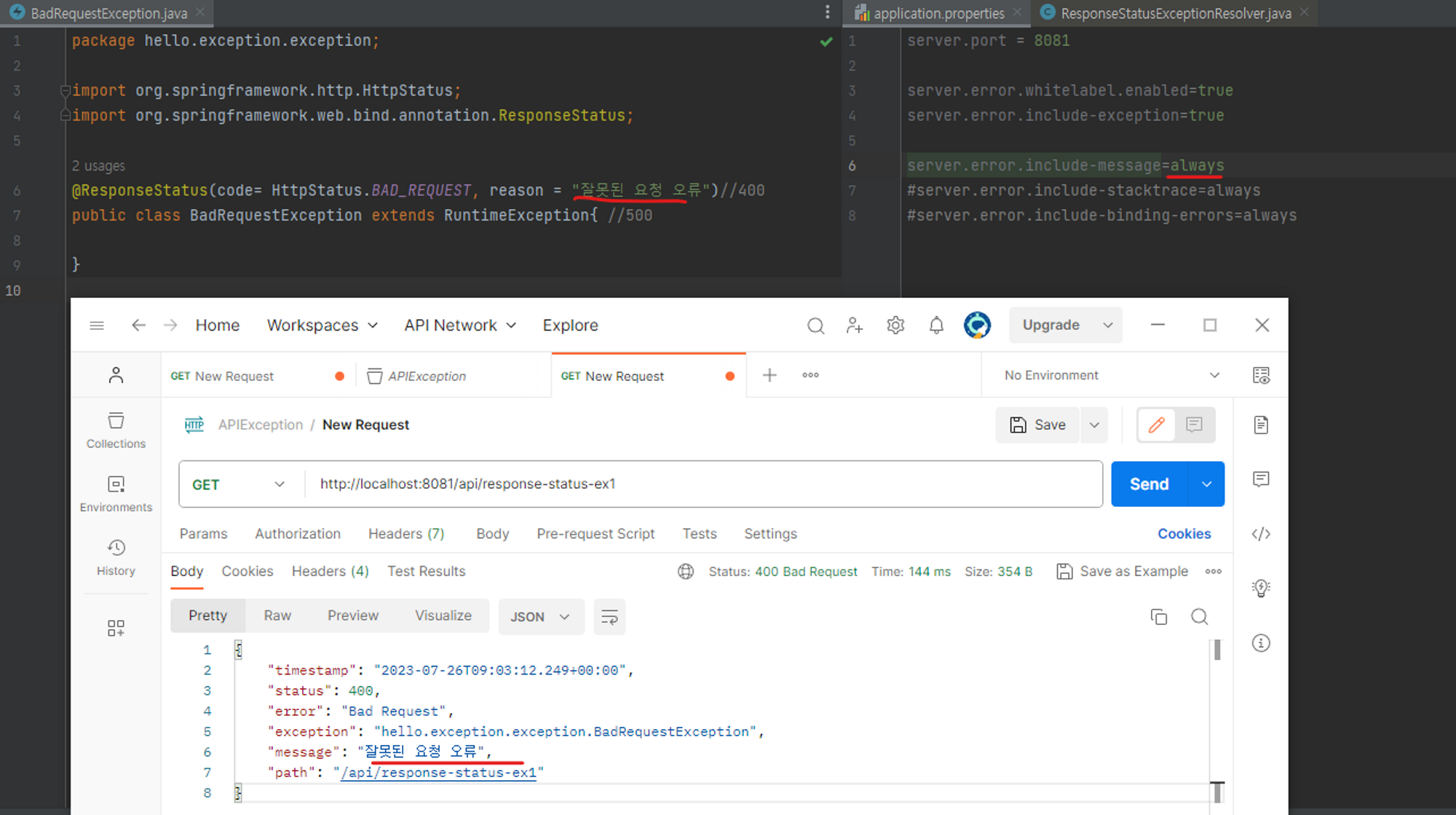Switch response view to Raw
This screenshot has height=815, width=1456.
(x=277, y=616)
